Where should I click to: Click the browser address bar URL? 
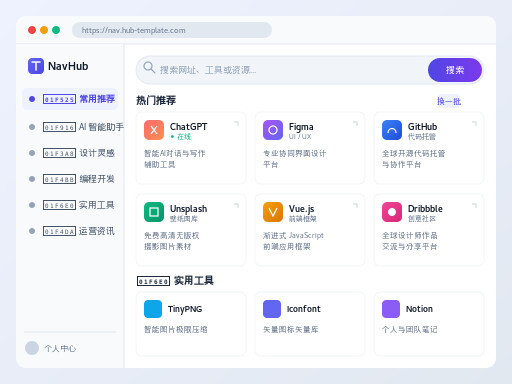pos(172,30)
